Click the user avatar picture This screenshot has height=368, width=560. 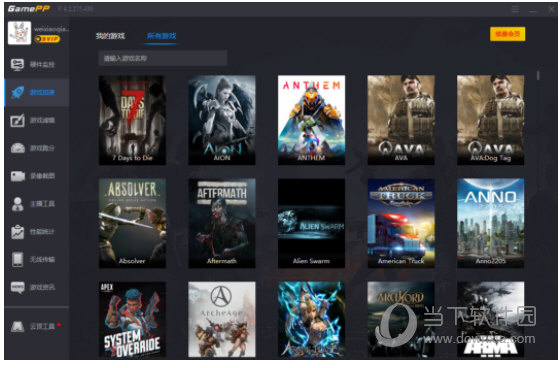point(19,33)
